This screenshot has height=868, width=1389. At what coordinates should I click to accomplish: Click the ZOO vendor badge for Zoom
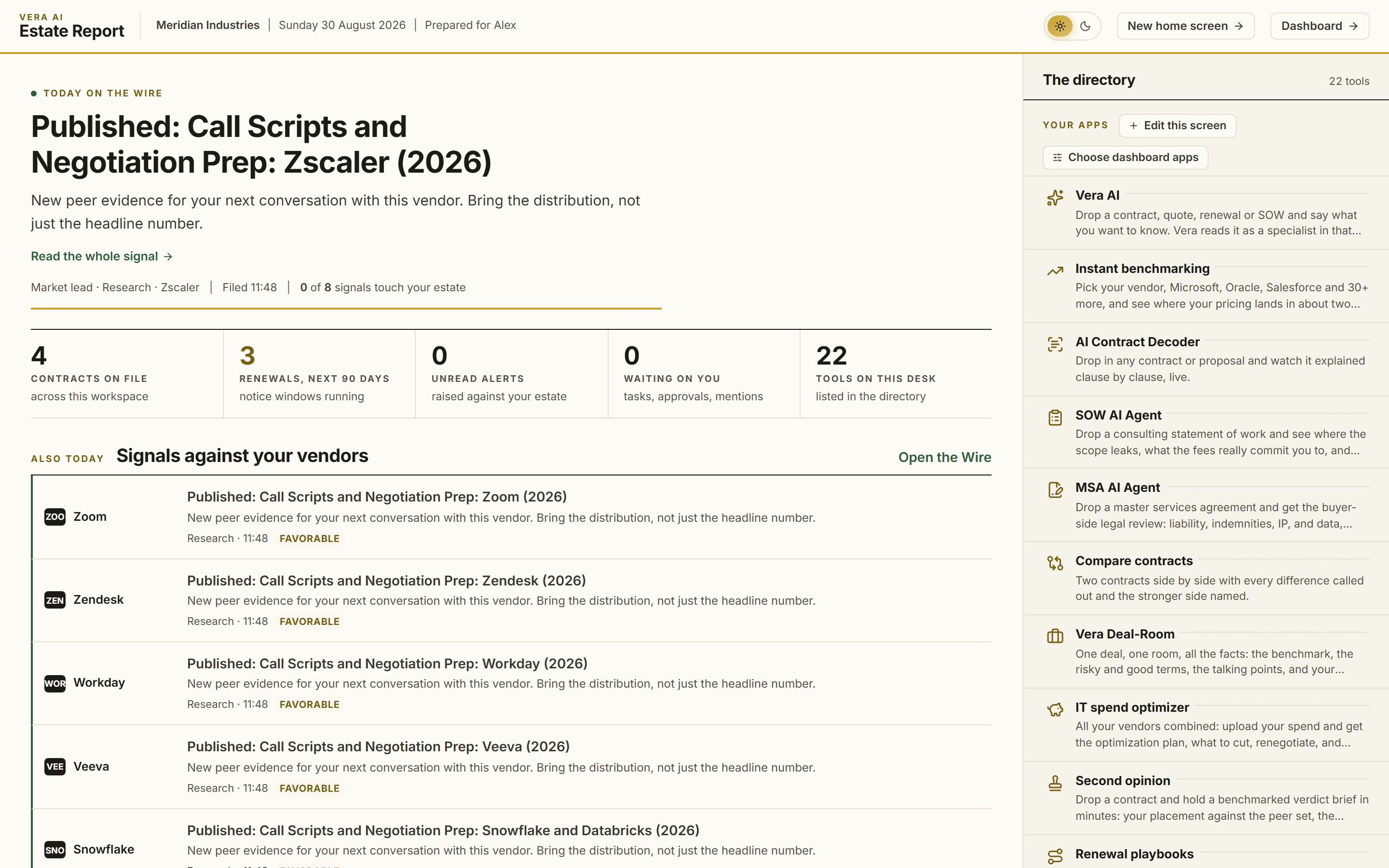pyautogui.click(x=55, y=516)
